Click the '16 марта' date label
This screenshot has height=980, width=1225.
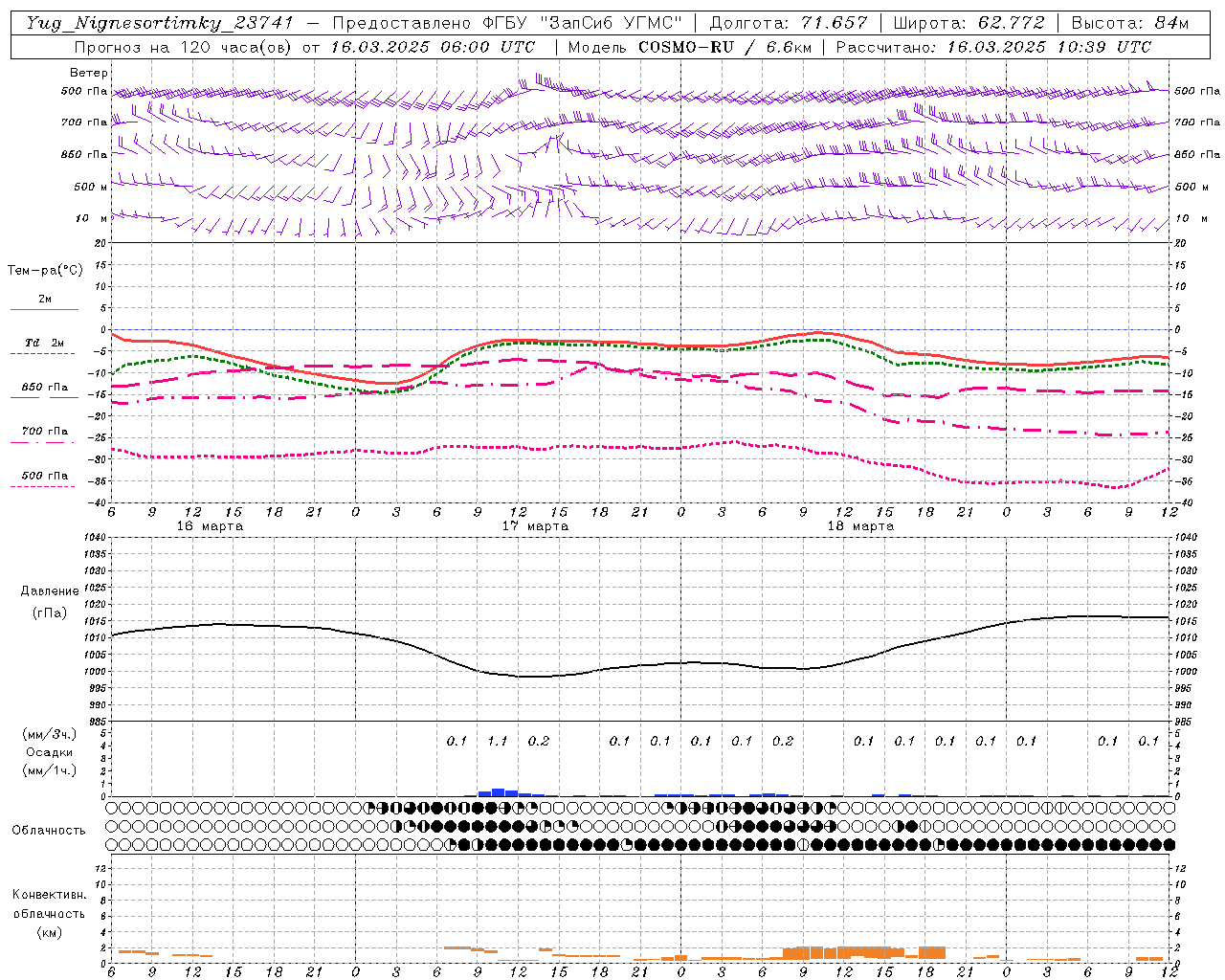pos(210,526)
